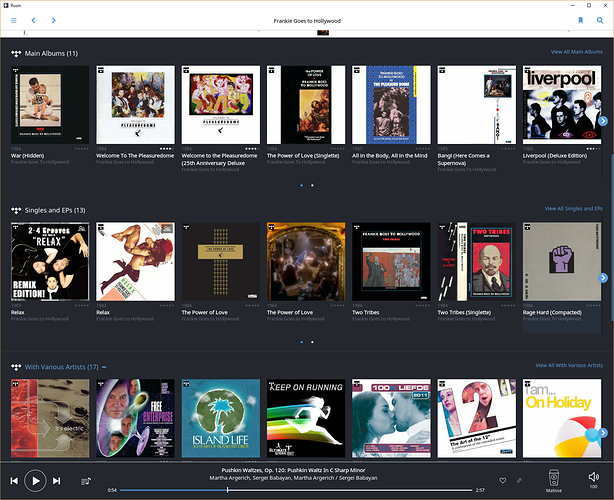The height and width of the screenshot is (500, 614).
Task: Click the Main Albums (11) heading
Action: tap(51, 53)
